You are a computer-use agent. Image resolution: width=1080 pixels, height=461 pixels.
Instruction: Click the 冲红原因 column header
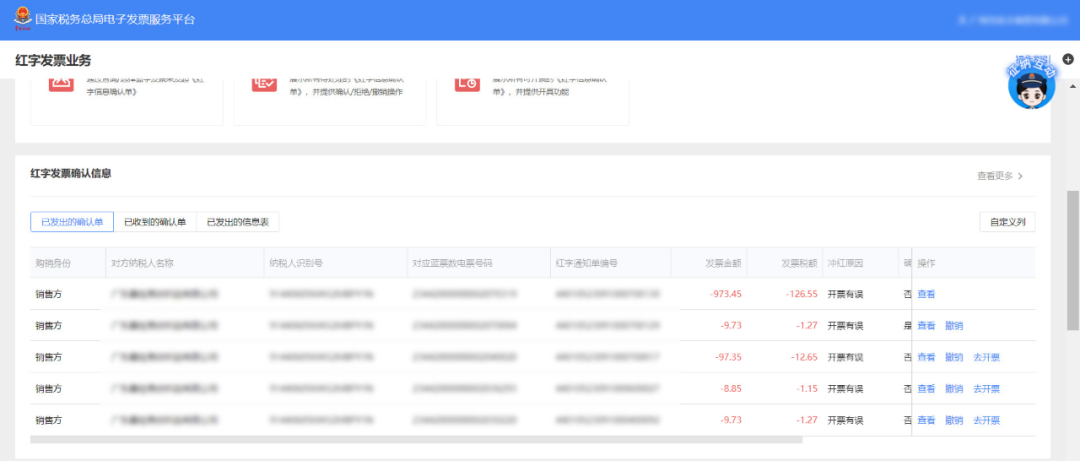[860, 263]
